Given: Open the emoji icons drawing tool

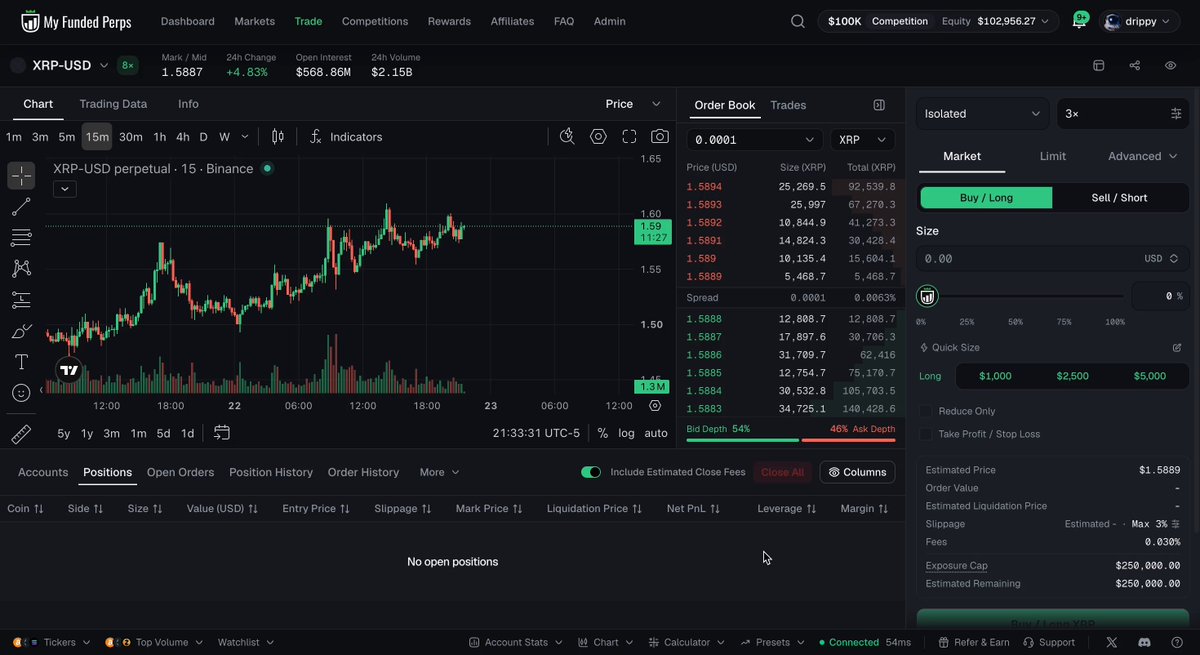Looking at the screenshot, I should pyautogui.click(x=21, y=393).
